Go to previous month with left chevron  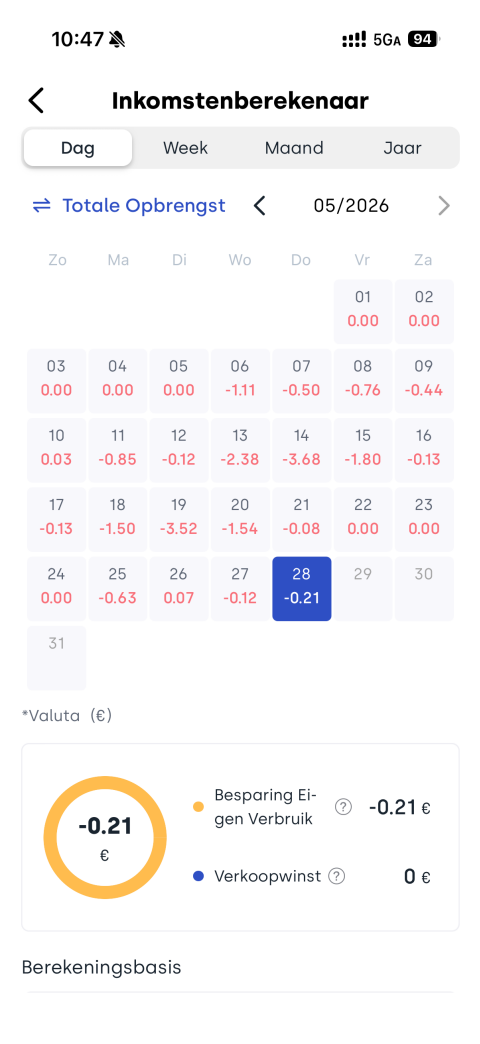pyautogui.click(x=260, y=206)
